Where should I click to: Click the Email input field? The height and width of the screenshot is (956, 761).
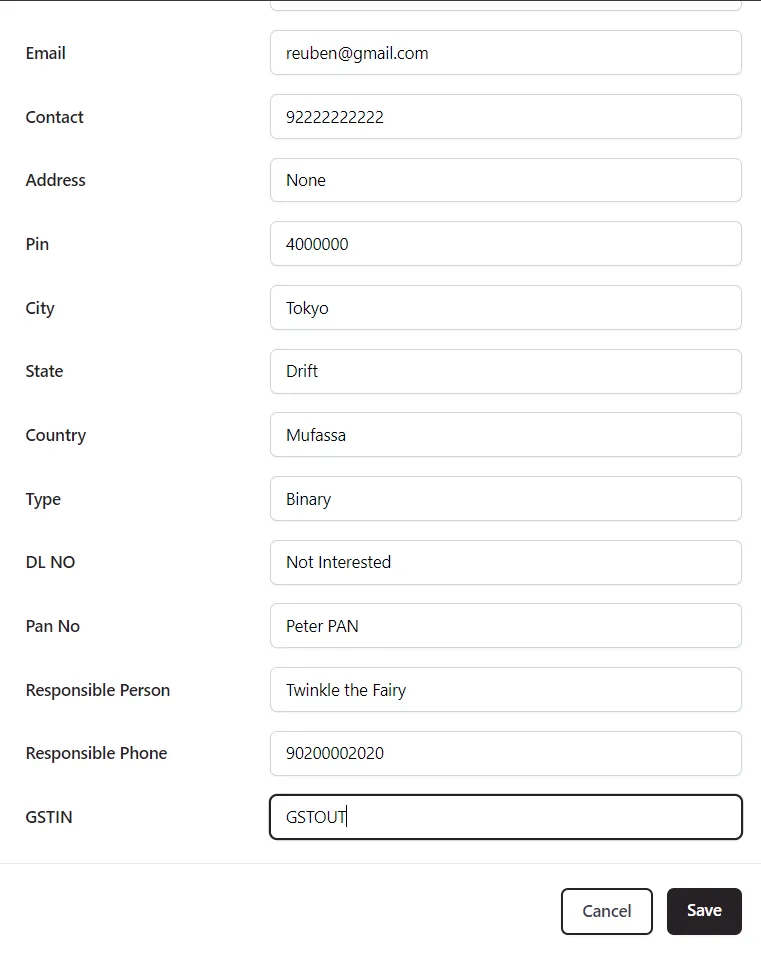[x=505, y=53]
